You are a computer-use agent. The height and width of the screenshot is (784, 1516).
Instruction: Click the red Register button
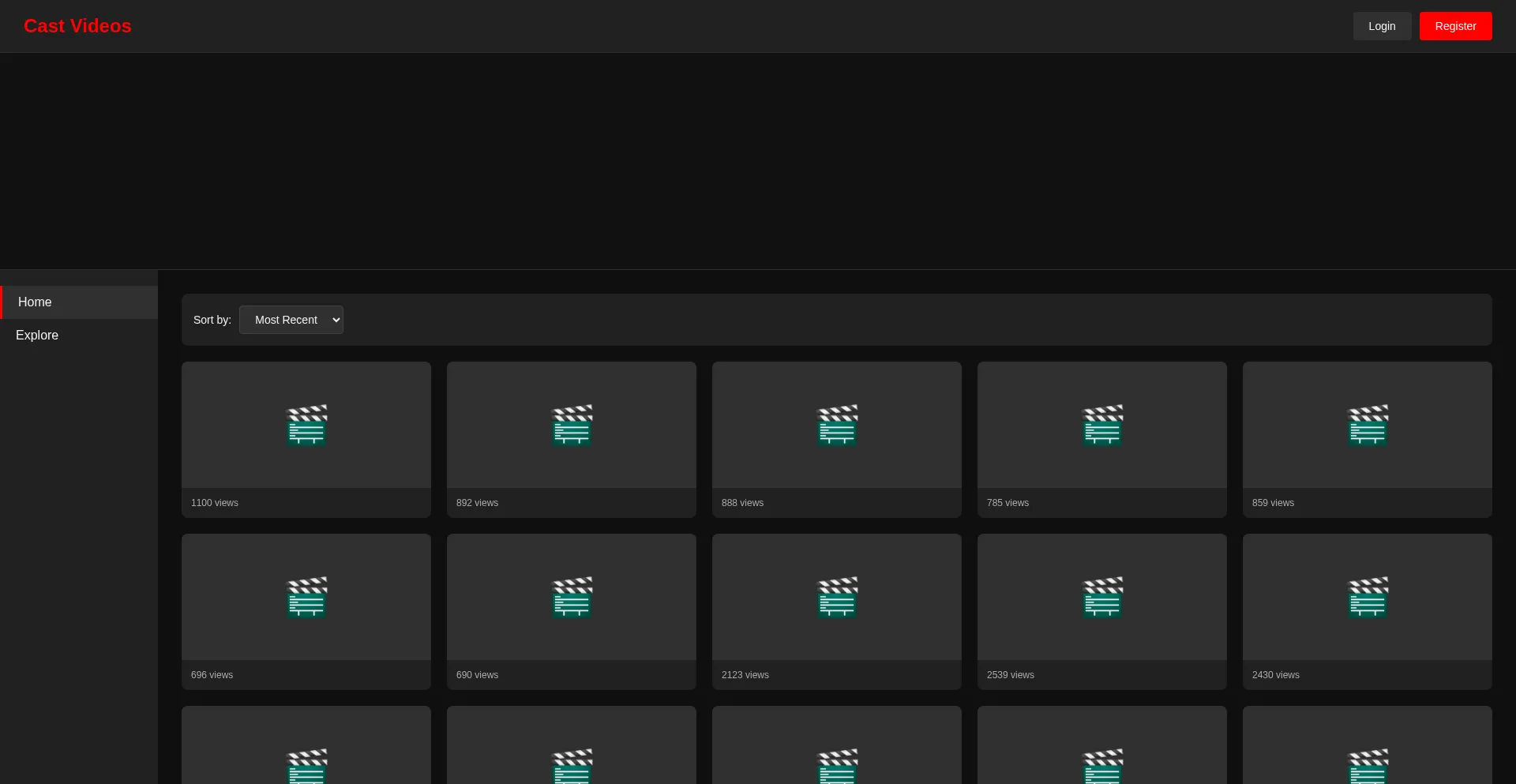click(x=1455, y=26)
